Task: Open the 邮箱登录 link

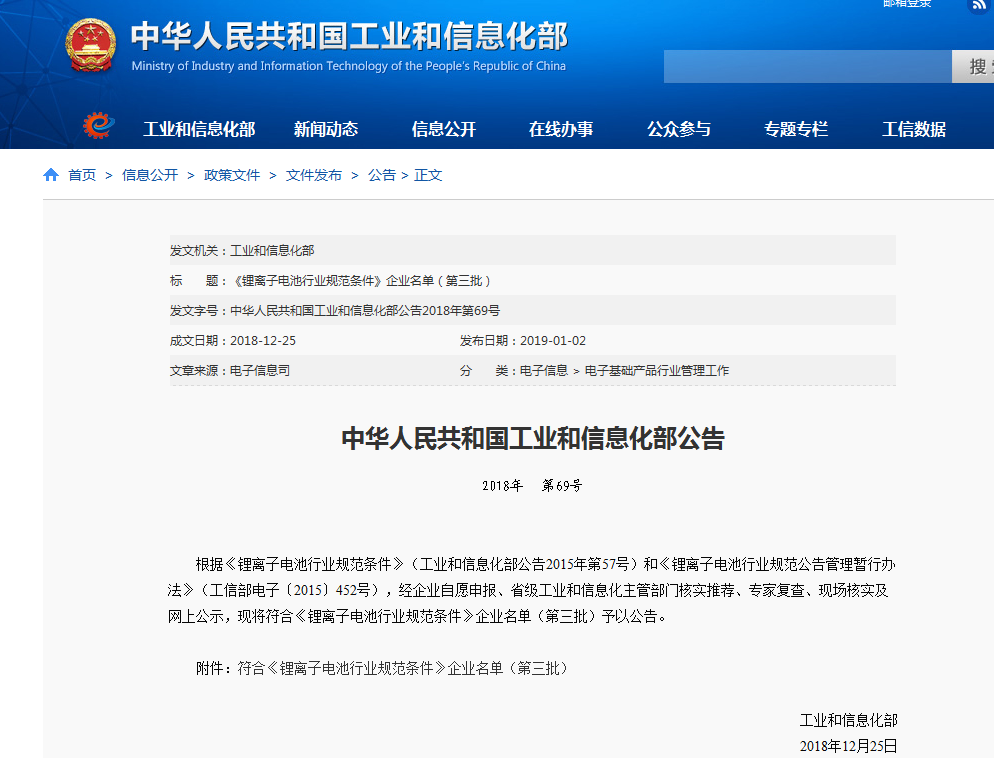Action: click(x=906, y=4)
